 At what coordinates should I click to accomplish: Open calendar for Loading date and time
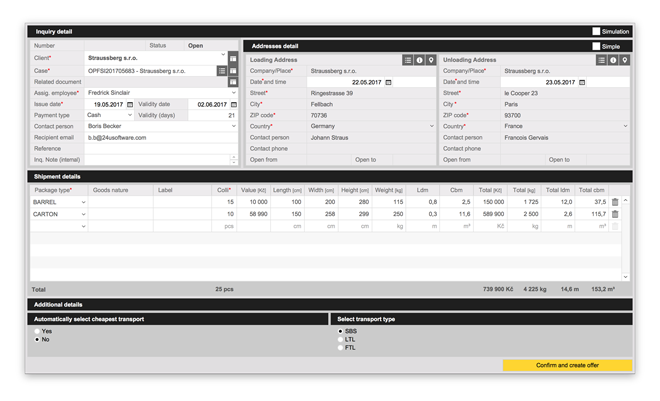[389, 82]
